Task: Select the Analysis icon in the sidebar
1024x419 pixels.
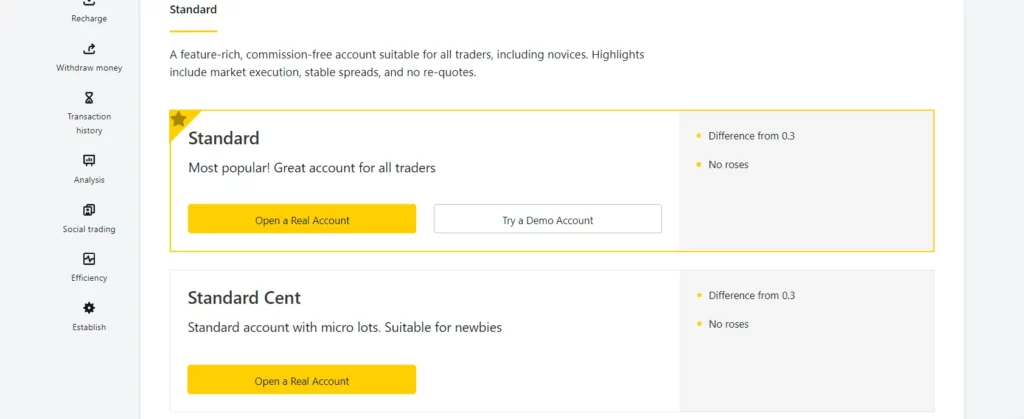Action: click(89, 160)
